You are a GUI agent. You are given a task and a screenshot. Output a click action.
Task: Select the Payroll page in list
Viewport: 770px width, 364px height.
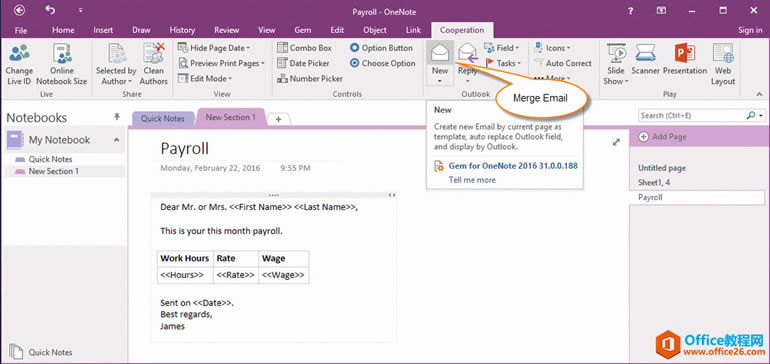click(x=696, y=197)
